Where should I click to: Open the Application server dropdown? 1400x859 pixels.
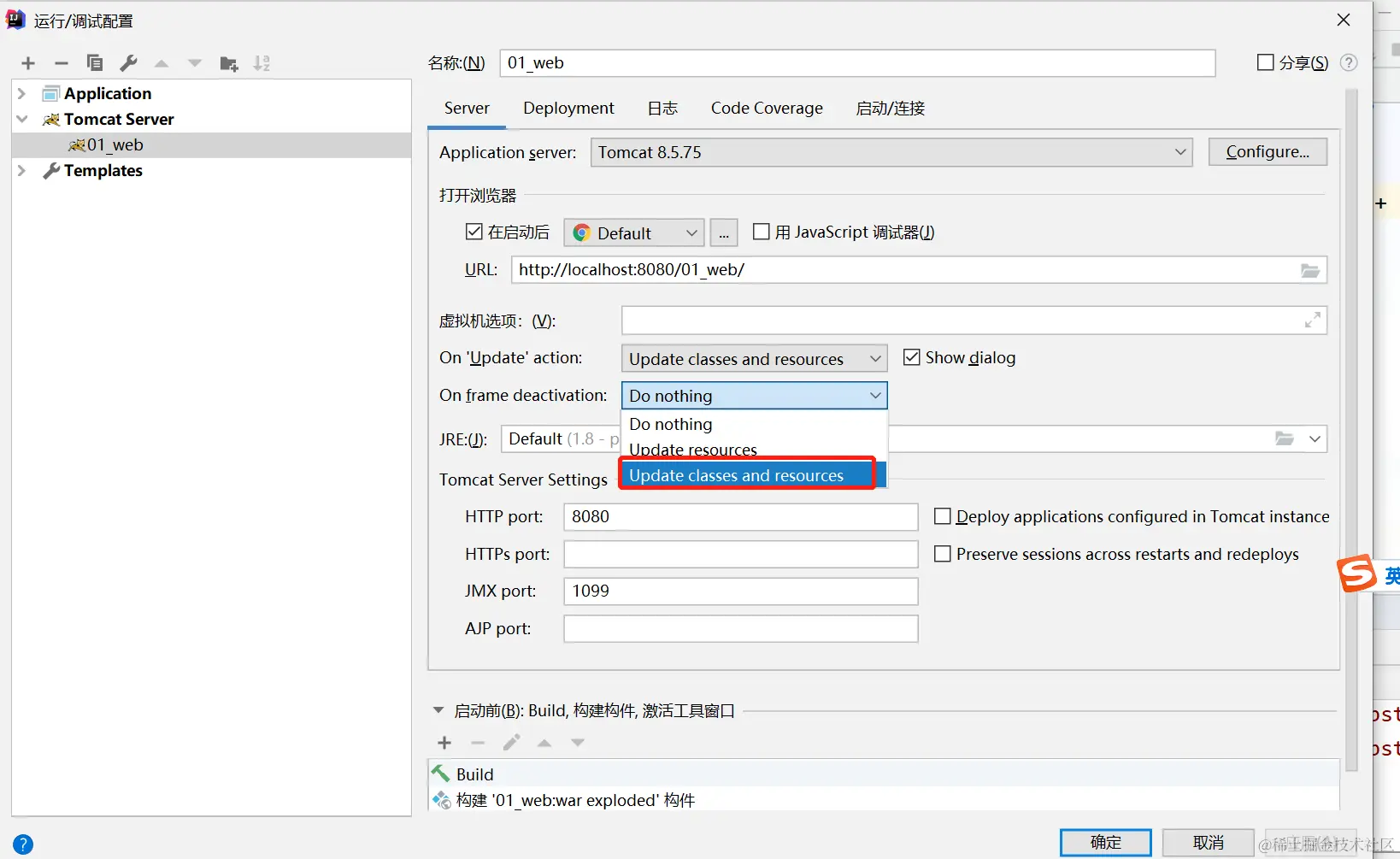[x=891, y=152]
